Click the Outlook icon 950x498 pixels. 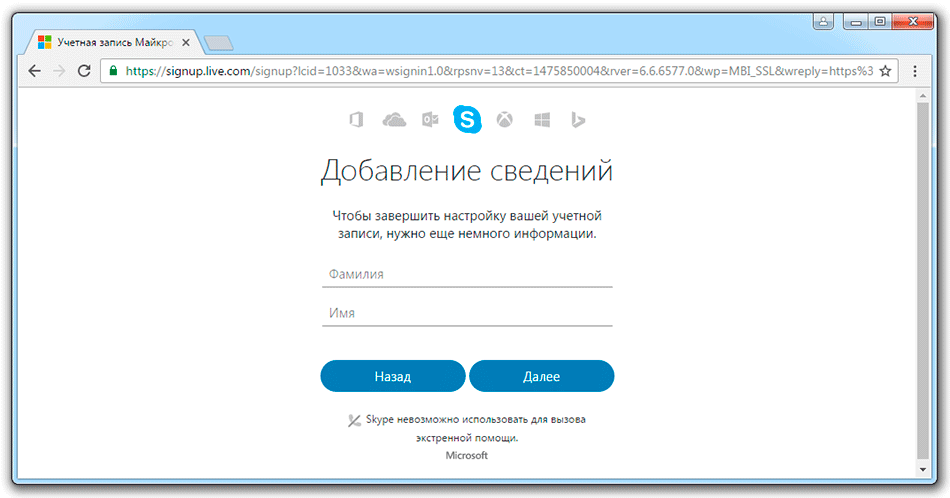(x=430, y=120)
